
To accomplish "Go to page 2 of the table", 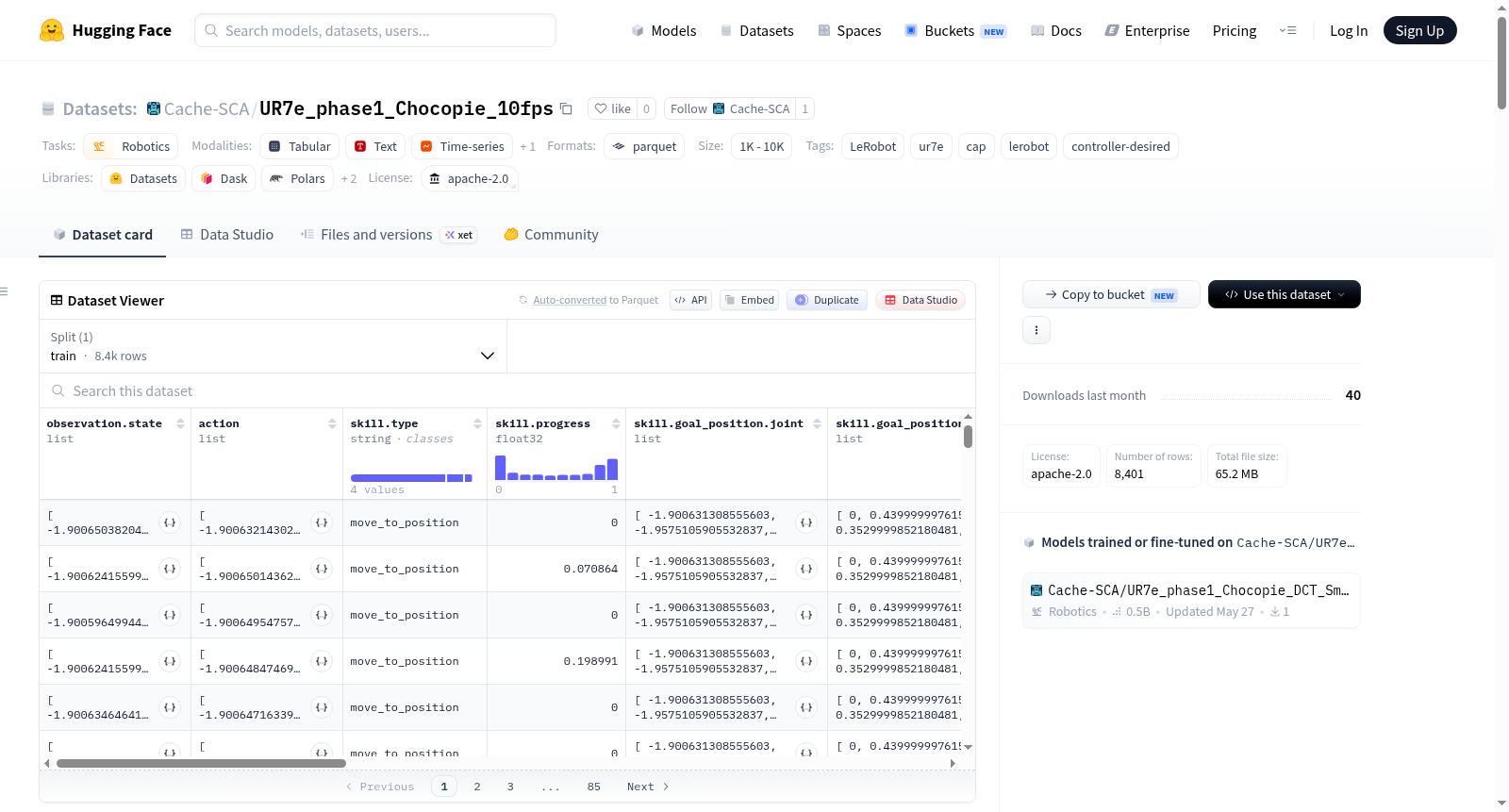I will point(477,787).
